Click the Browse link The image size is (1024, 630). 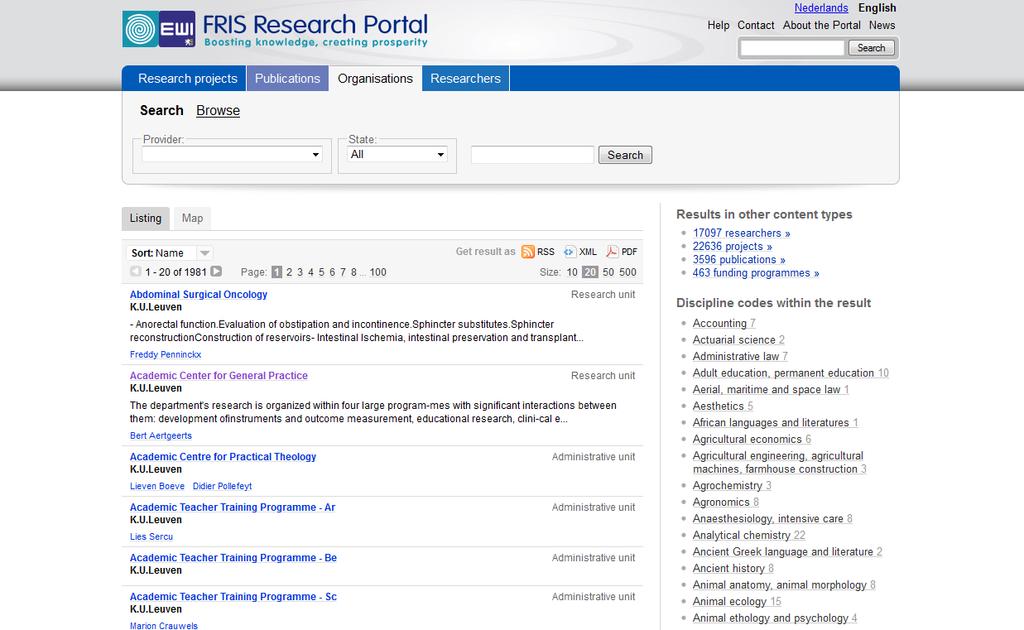click(x=218, y=110)
